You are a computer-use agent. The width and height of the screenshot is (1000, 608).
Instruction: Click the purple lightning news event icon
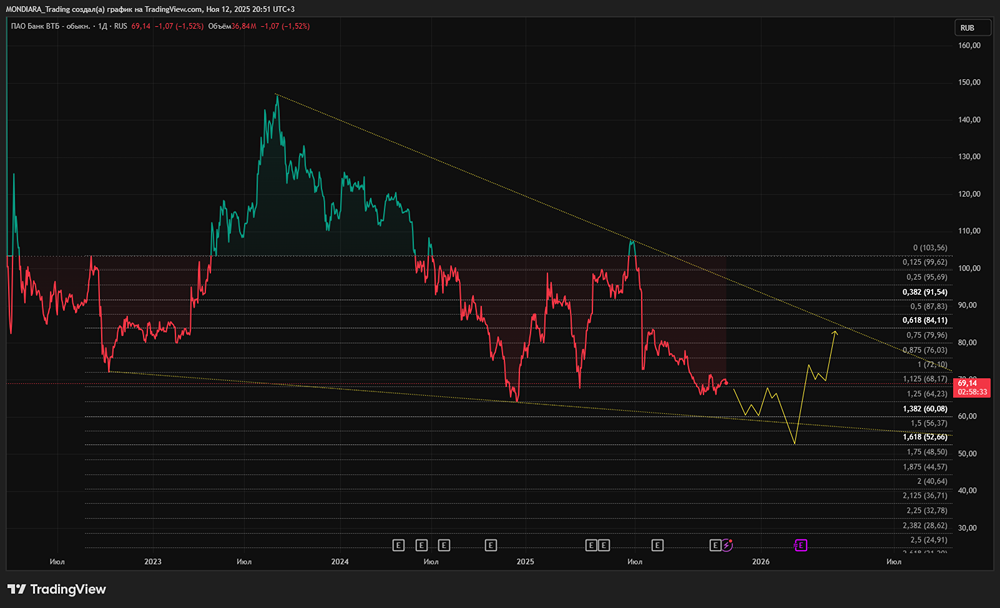click(x=727, y=545)
